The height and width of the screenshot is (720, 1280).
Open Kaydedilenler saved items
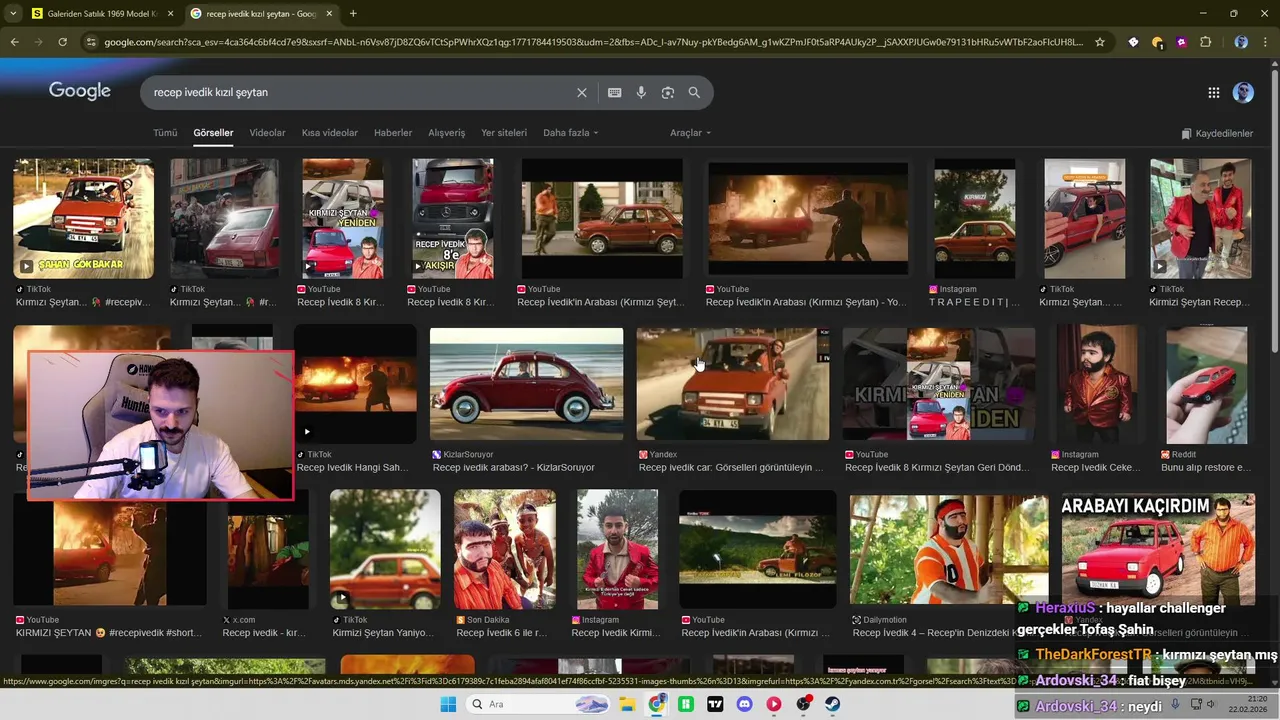(1217, 133)
